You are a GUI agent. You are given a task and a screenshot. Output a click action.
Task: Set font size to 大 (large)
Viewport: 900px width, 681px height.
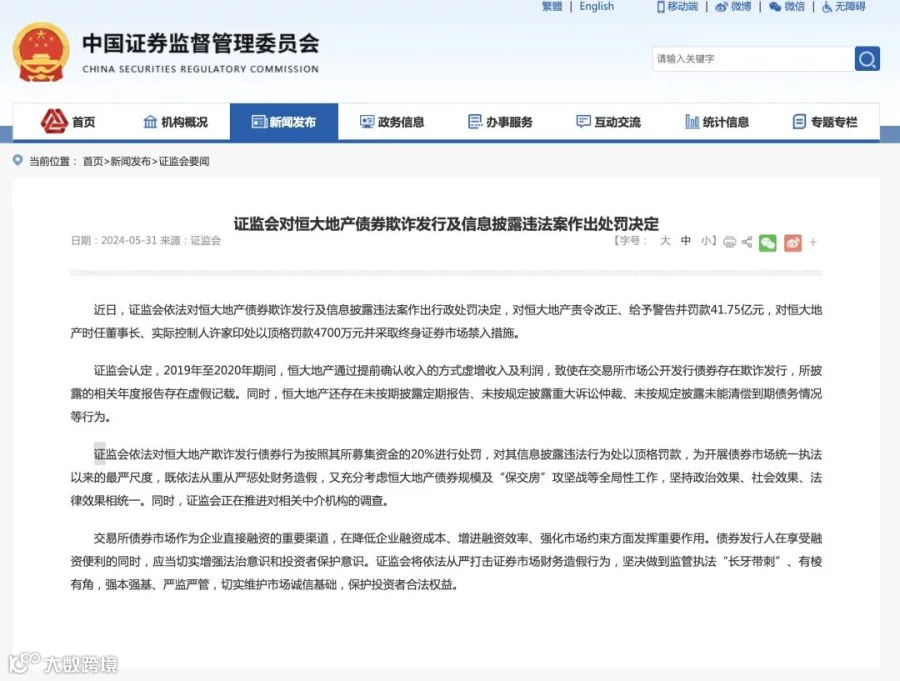click(x=665, y=241)
